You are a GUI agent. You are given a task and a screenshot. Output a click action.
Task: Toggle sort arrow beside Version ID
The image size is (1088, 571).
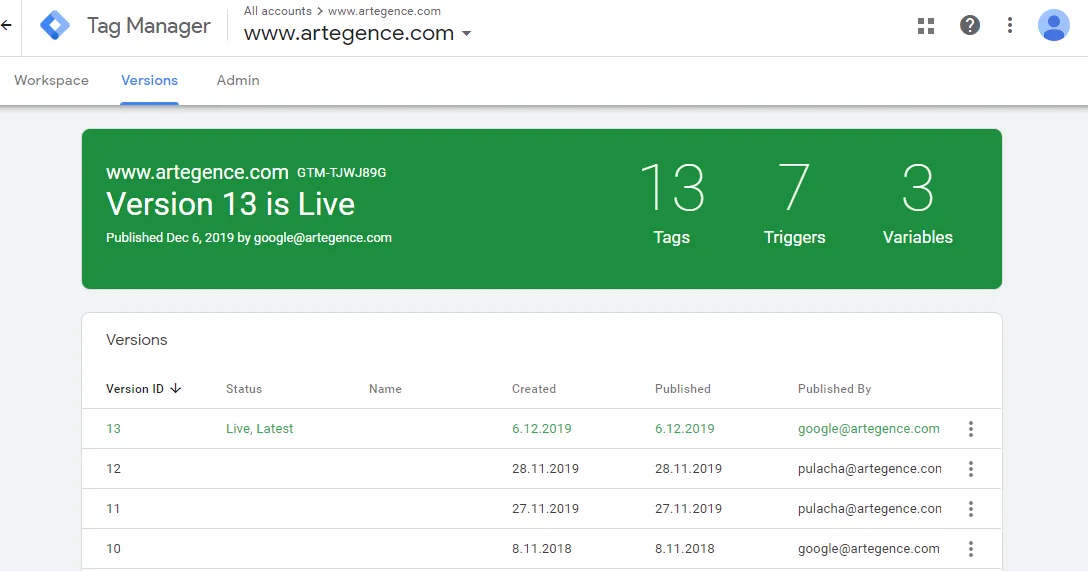coord(176,389)
